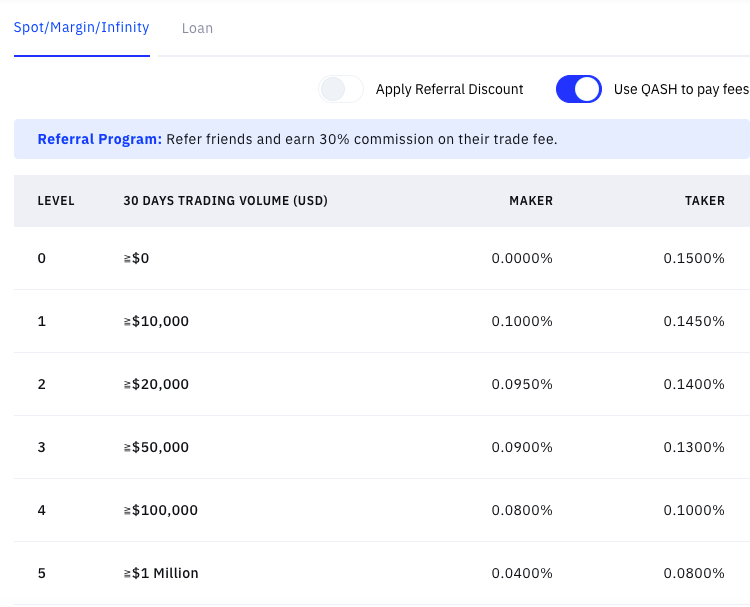750x607 pixels.
Task: Click the 30 Days Trading Volume header
Action: pyautogui.click(x=225, y=201)
